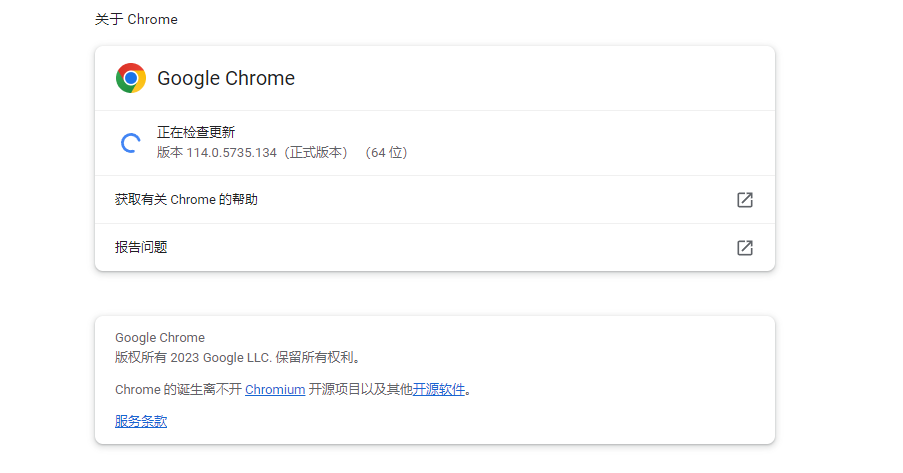Click the 开源项目以及其他 text

tap(360, 389)
